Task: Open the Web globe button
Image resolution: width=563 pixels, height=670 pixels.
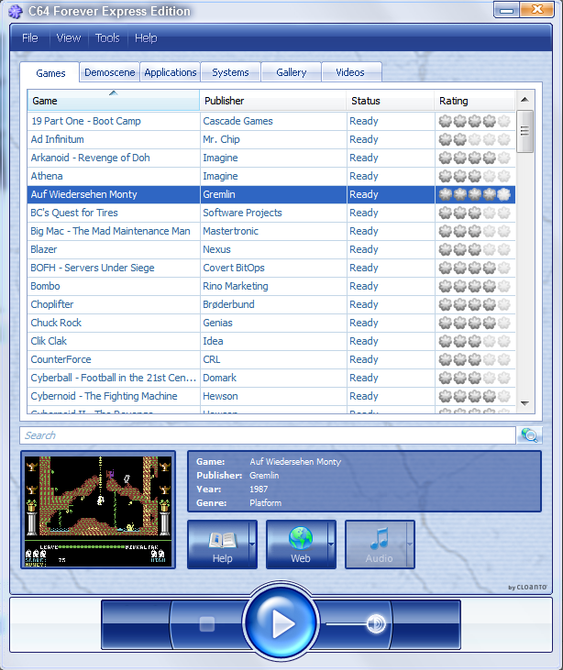Action: (x=297, y=545)
